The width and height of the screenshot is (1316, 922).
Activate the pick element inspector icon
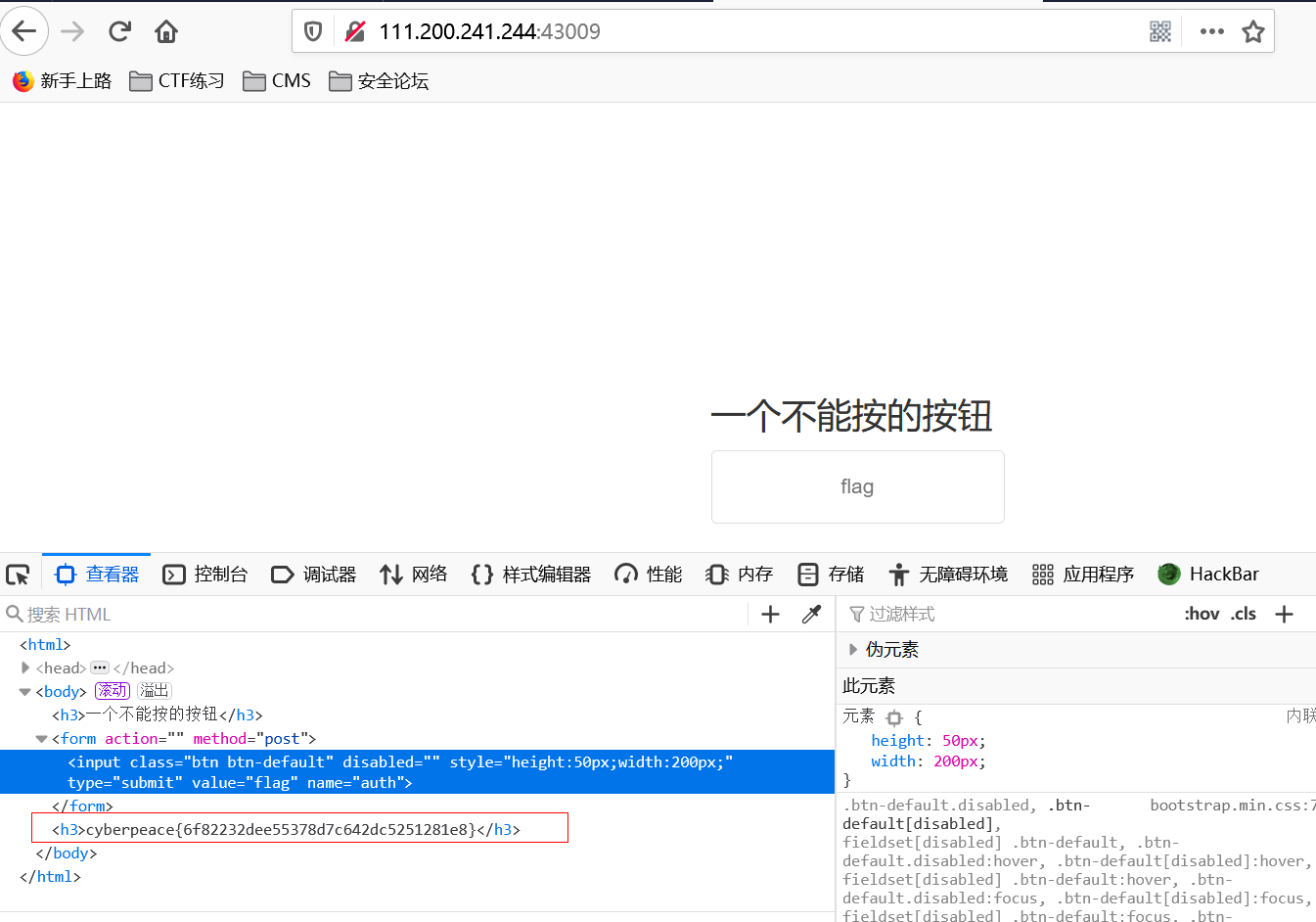tap(18, 575)
